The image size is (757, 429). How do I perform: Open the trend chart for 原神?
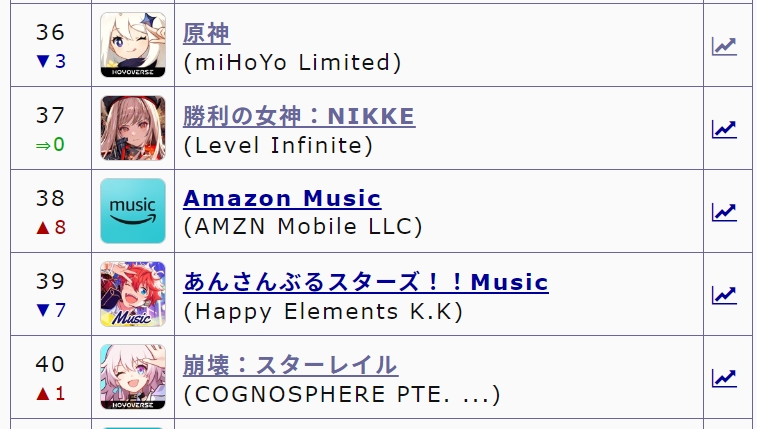coord(724,46)
